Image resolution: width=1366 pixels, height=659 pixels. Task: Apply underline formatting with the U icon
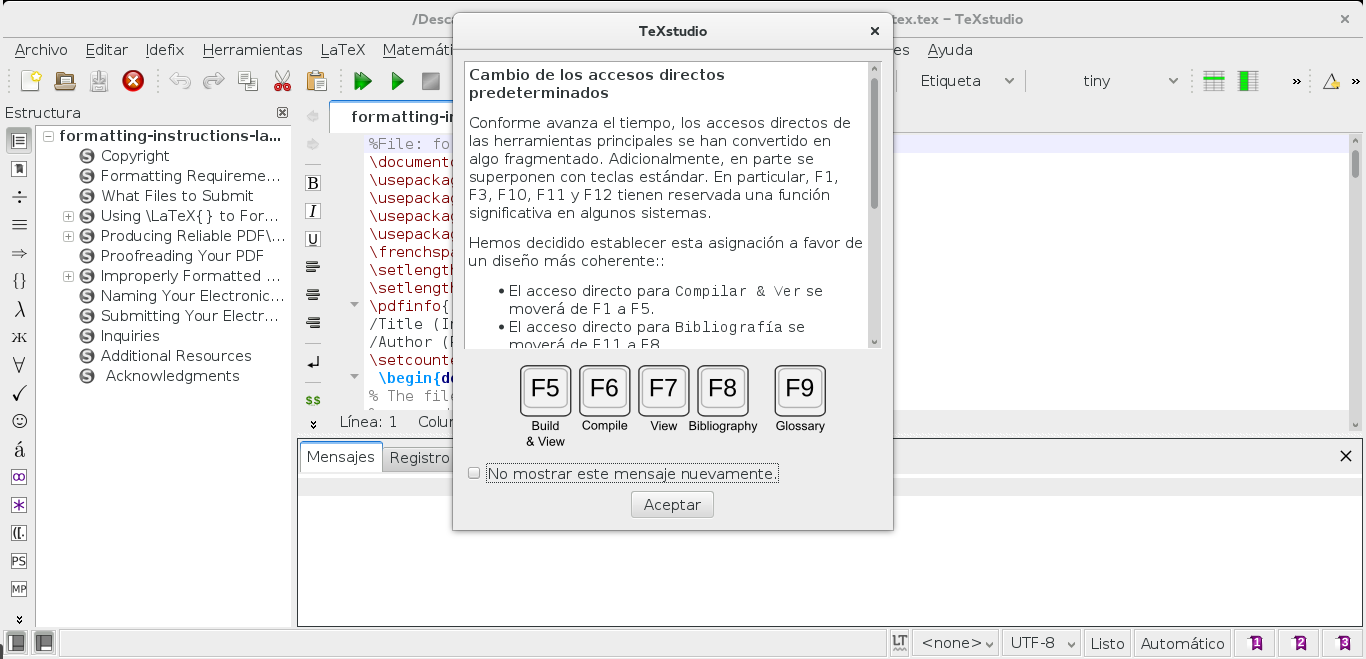point(313,239)
